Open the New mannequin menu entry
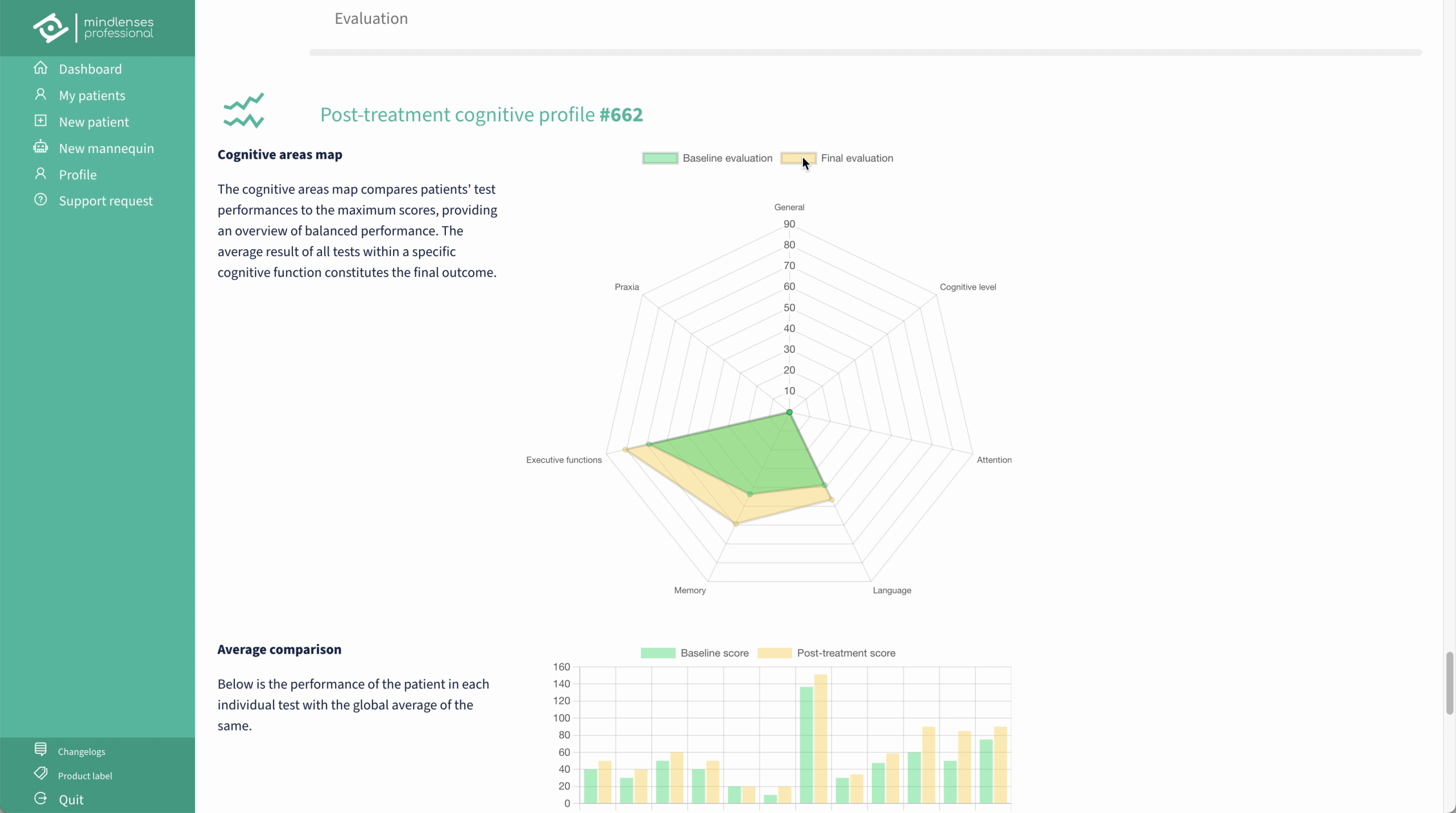The image size is (1456, 813). tap(106, 148)
